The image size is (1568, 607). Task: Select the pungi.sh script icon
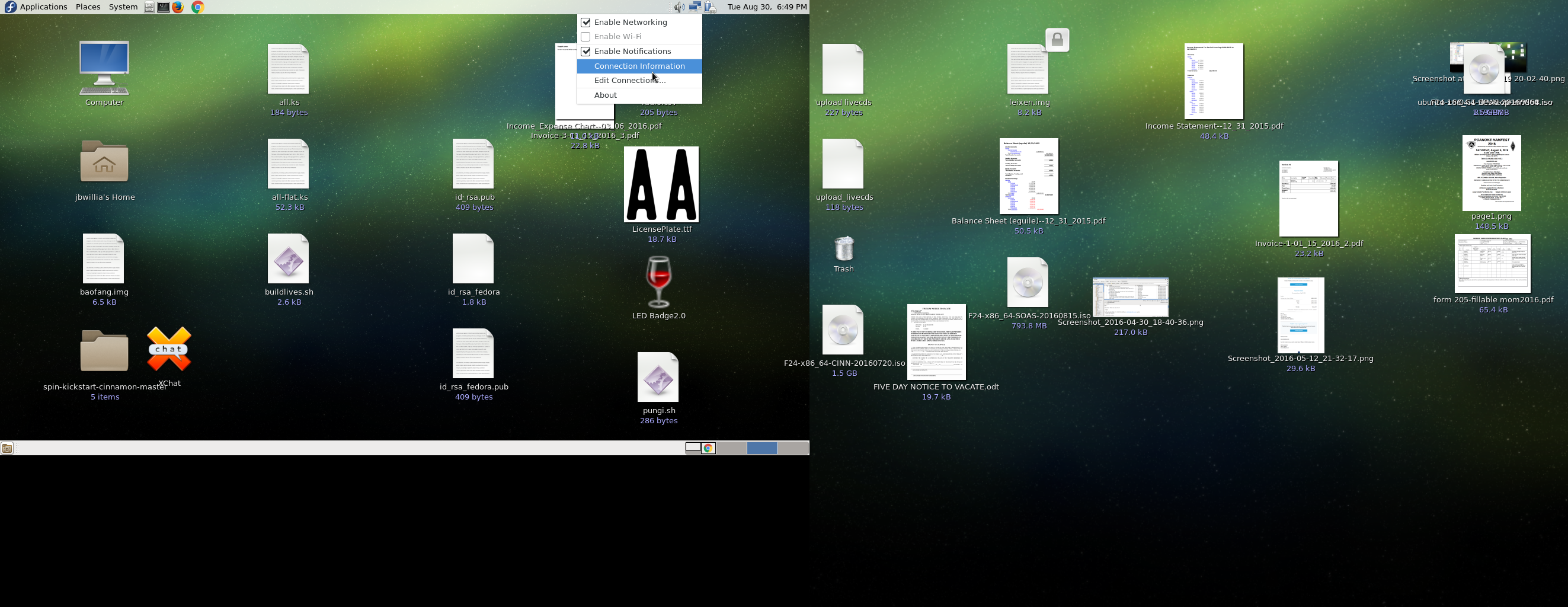click(658, 377)
